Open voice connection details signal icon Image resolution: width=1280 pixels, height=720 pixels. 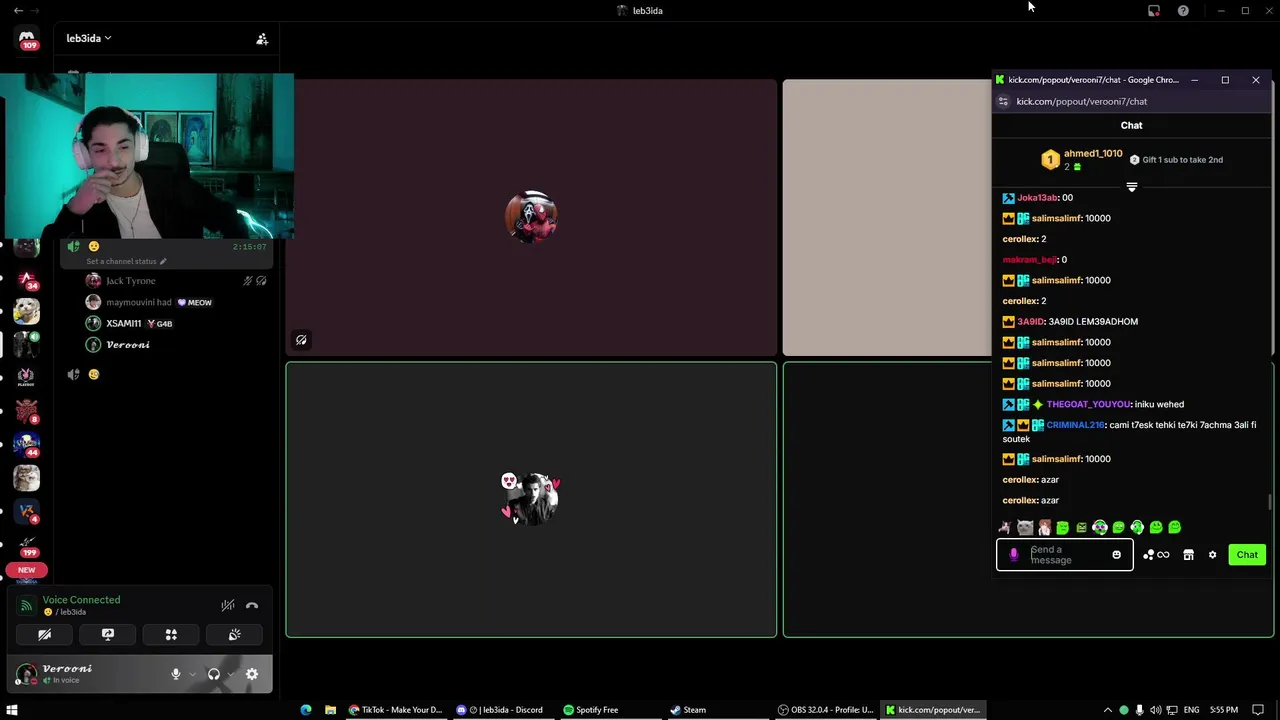pyautogui.click(x=27, y=605)
